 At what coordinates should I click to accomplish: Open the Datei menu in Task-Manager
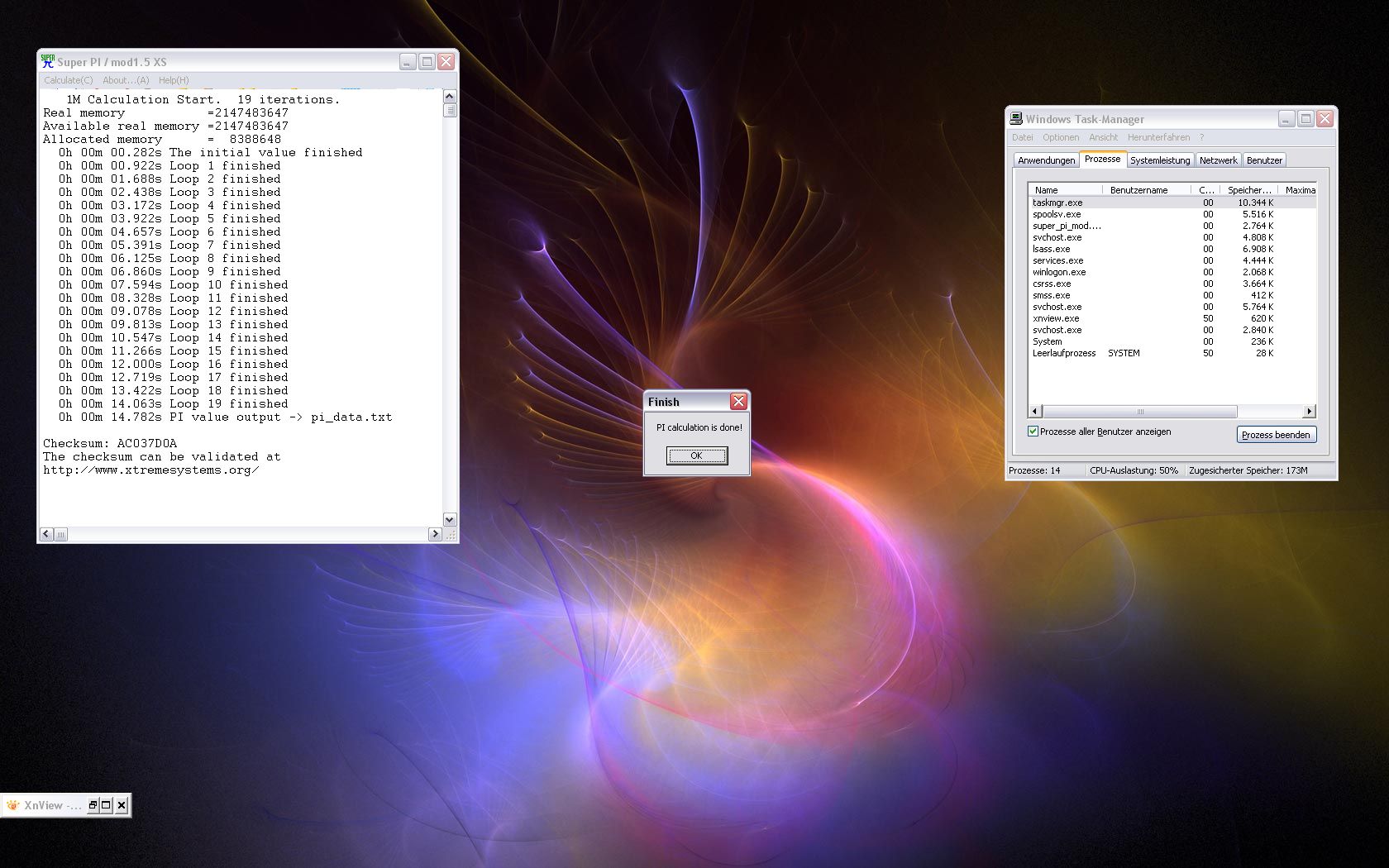pos(1023,137)
